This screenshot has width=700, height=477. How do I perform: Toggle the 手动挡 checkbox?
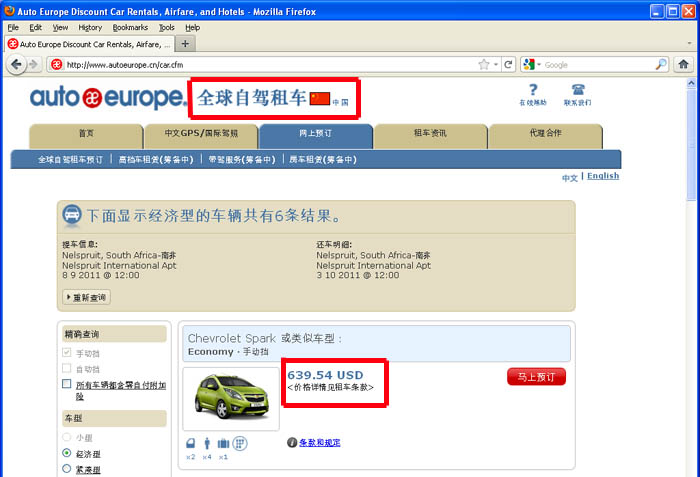click(x=67, y=352)
